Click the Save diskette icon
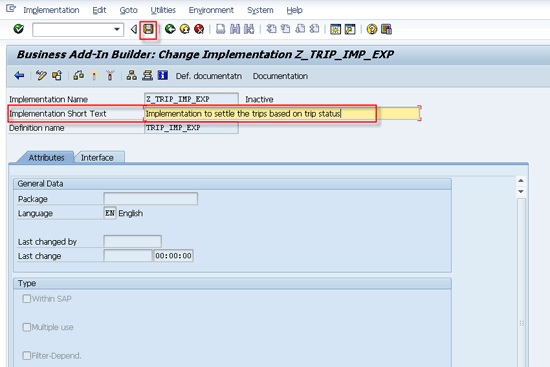Image resolution: width=550 pixels, height=367 pixels. click(x=148, y=29)
